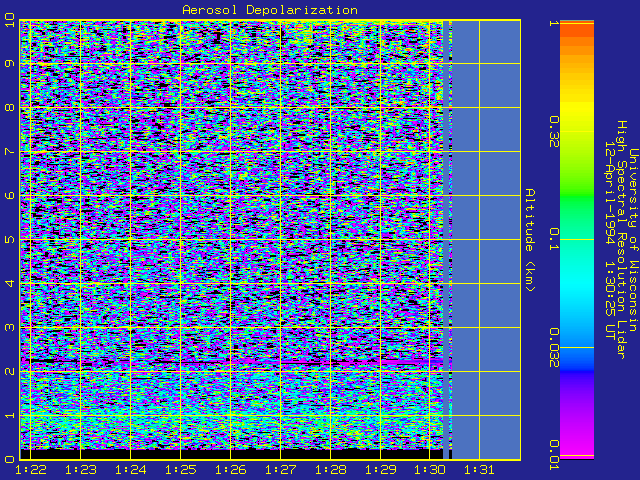Screen dimensions: 640x480
Task: Click the altitude label 8 on the left axis
Action: 10,108
